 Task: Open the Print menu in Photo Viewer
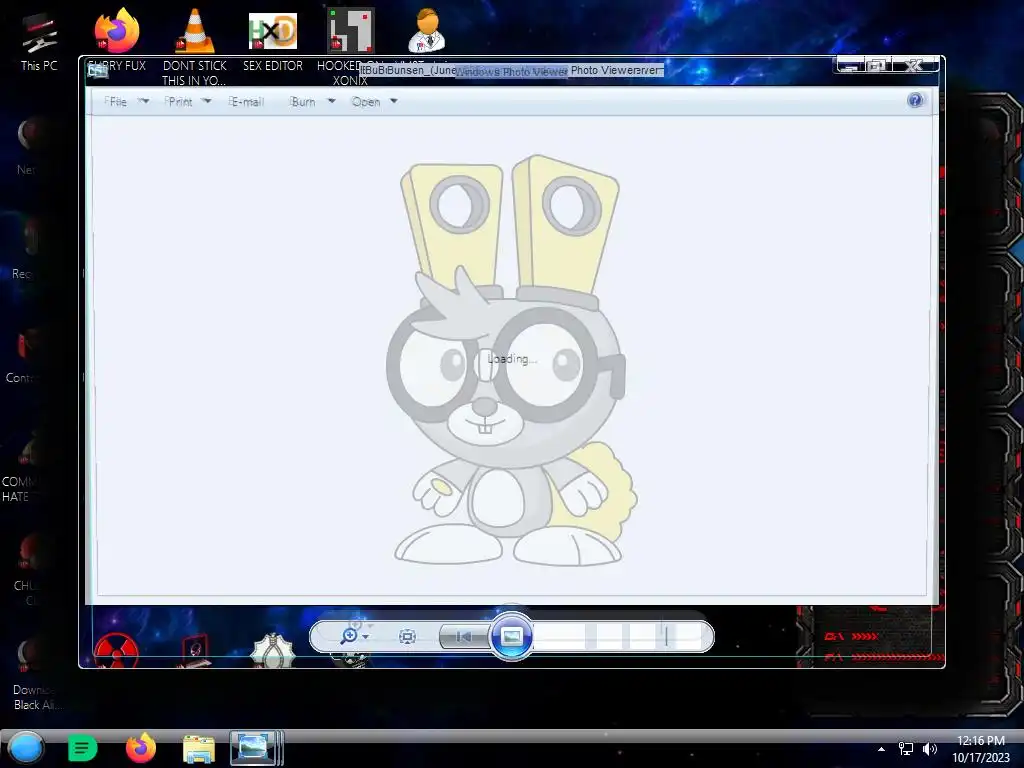(179, 102)
